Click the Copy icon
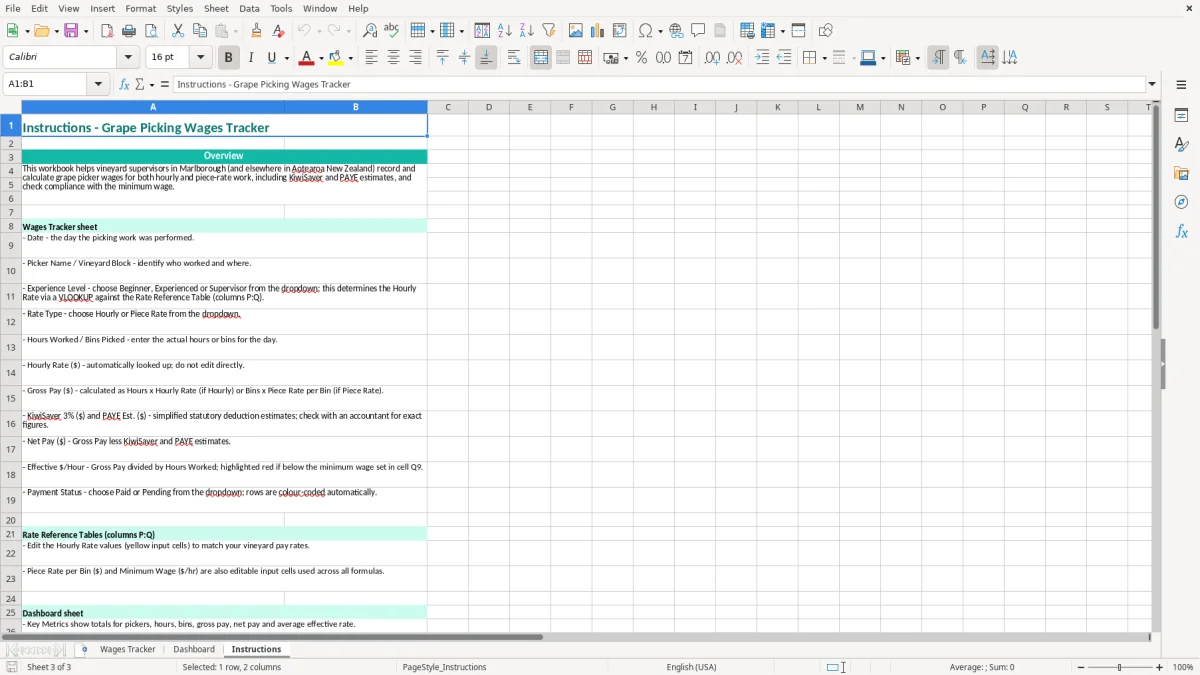 pyautogui.click(x=200, y=30)
